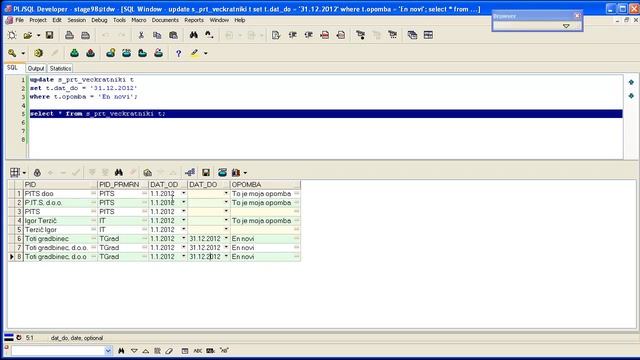Sort by the PID column header

coord(60,184)
